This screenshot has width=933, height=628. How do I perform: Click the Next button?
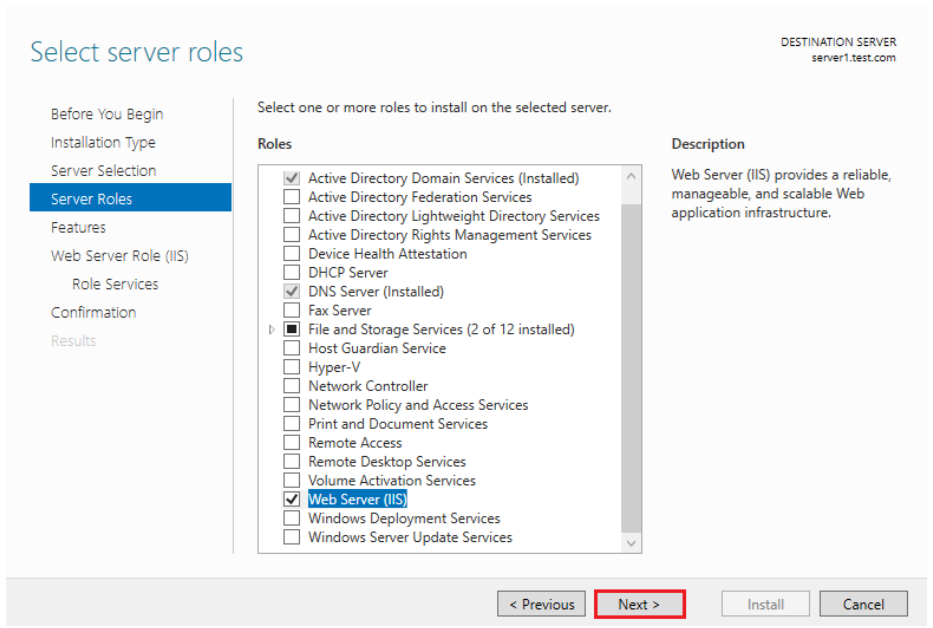pyautogui.click(x=639, y=604)
